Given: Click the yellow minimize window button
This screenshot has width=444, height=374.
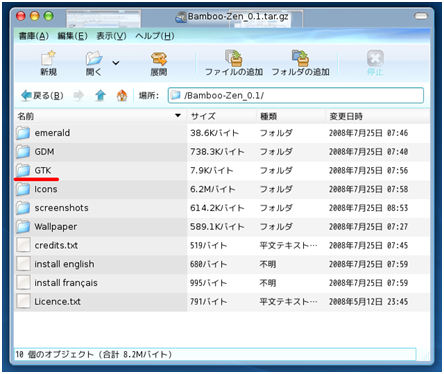Looking at the screenshot, I should click(x=35, y=16).
